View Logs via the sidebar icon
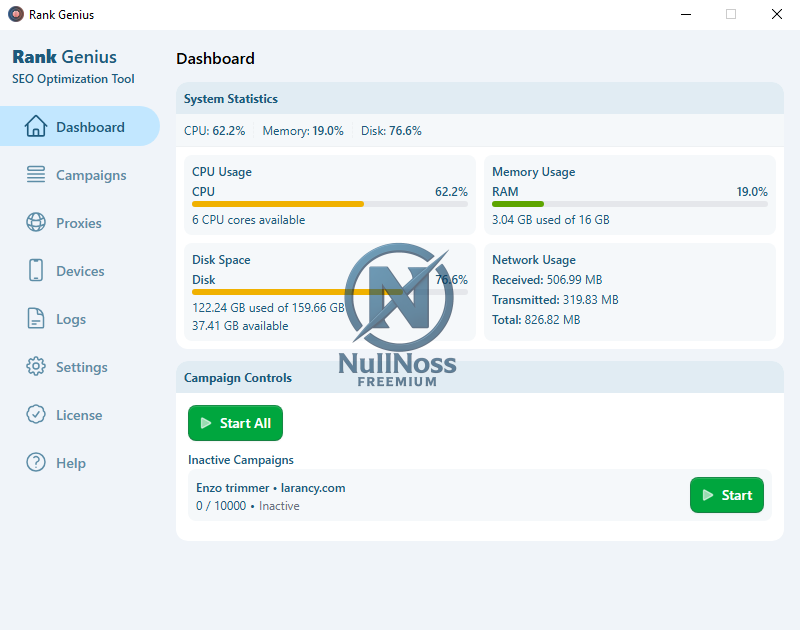The height and width of the screenshot is (630, 800). click(35, 319)
